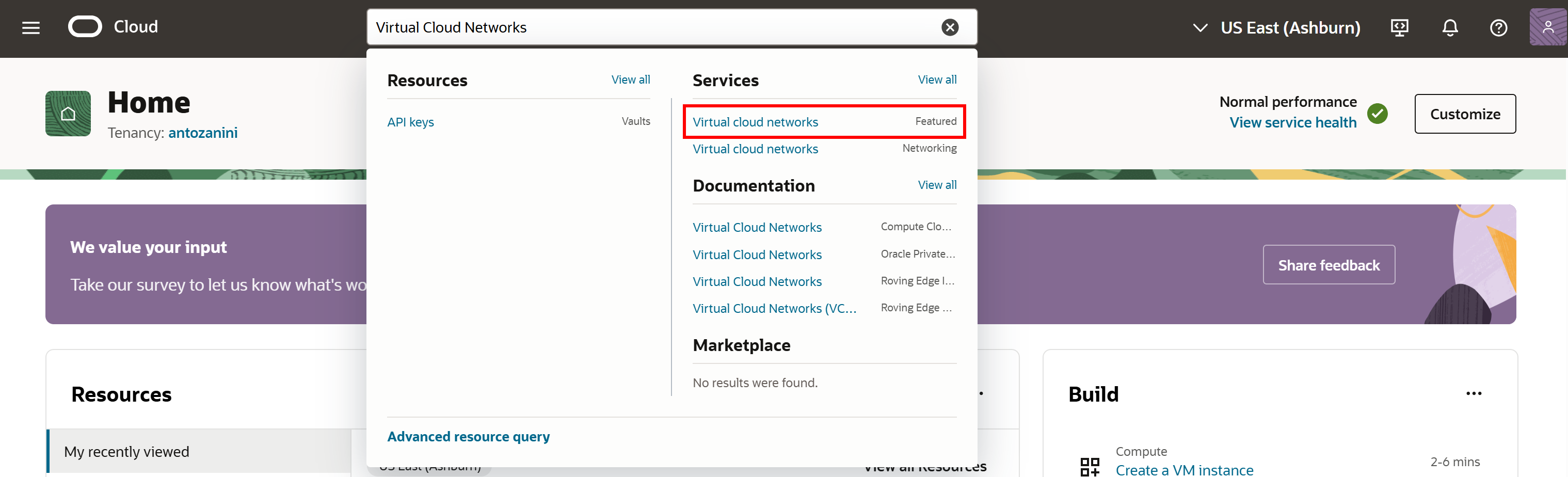Image resolution: width=1568 pixels, height=477 pixels.
Task: Open the antozanini tenancy link
Action: click(x=203, y=133)
